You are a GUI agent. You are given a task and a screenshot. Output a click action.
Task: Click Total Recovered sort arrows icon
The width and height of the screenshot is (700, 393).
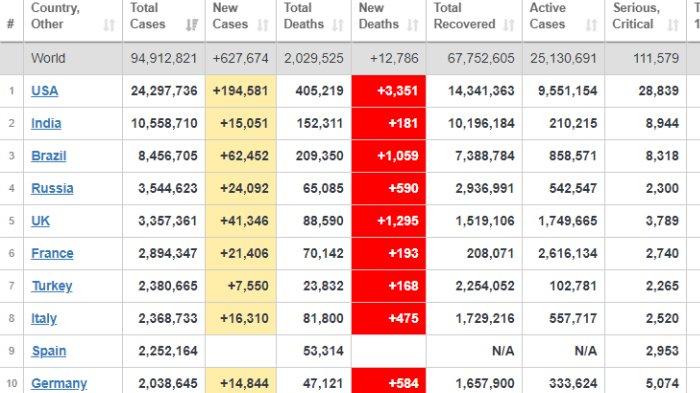[508, 25]
